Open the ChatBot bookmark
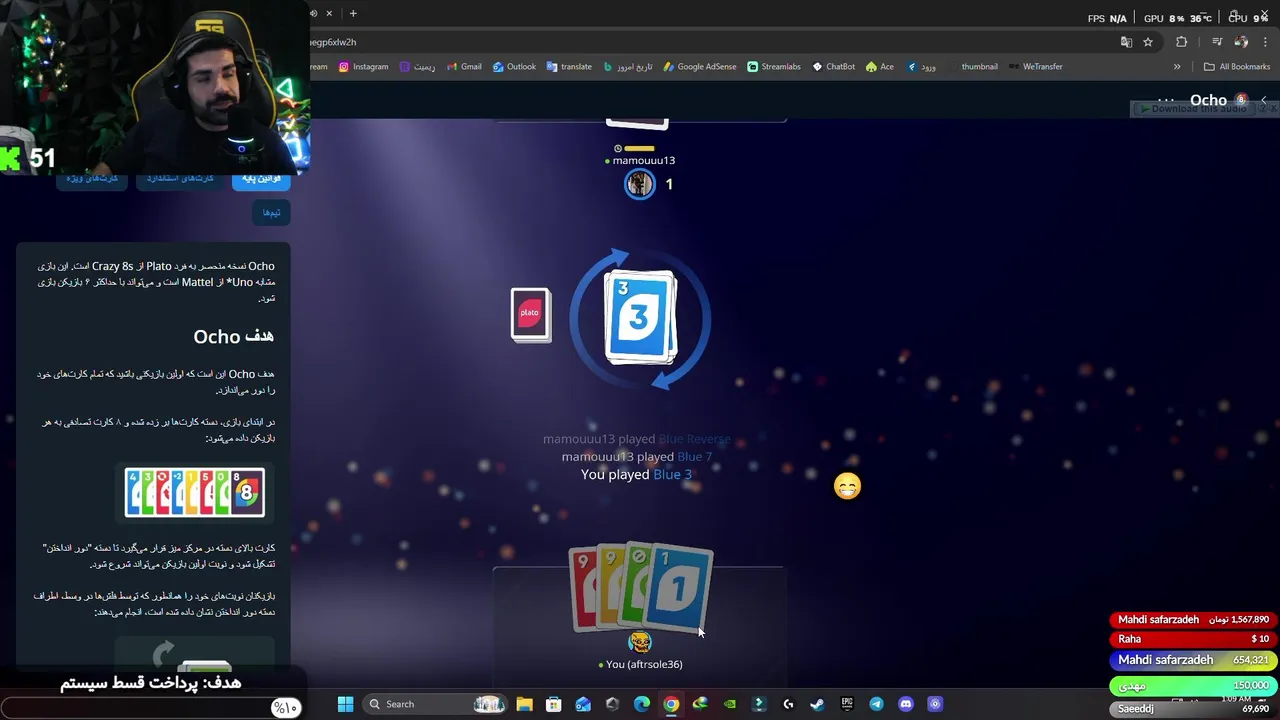 (833, 67)
